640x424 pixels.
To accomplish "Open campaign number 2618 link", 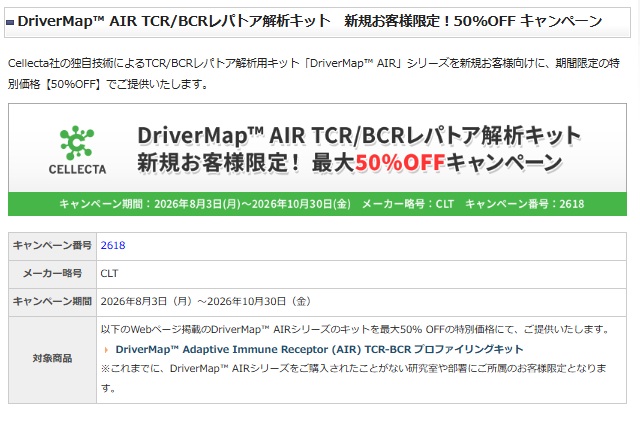I will pyautogui.click(x=113, y=245).
